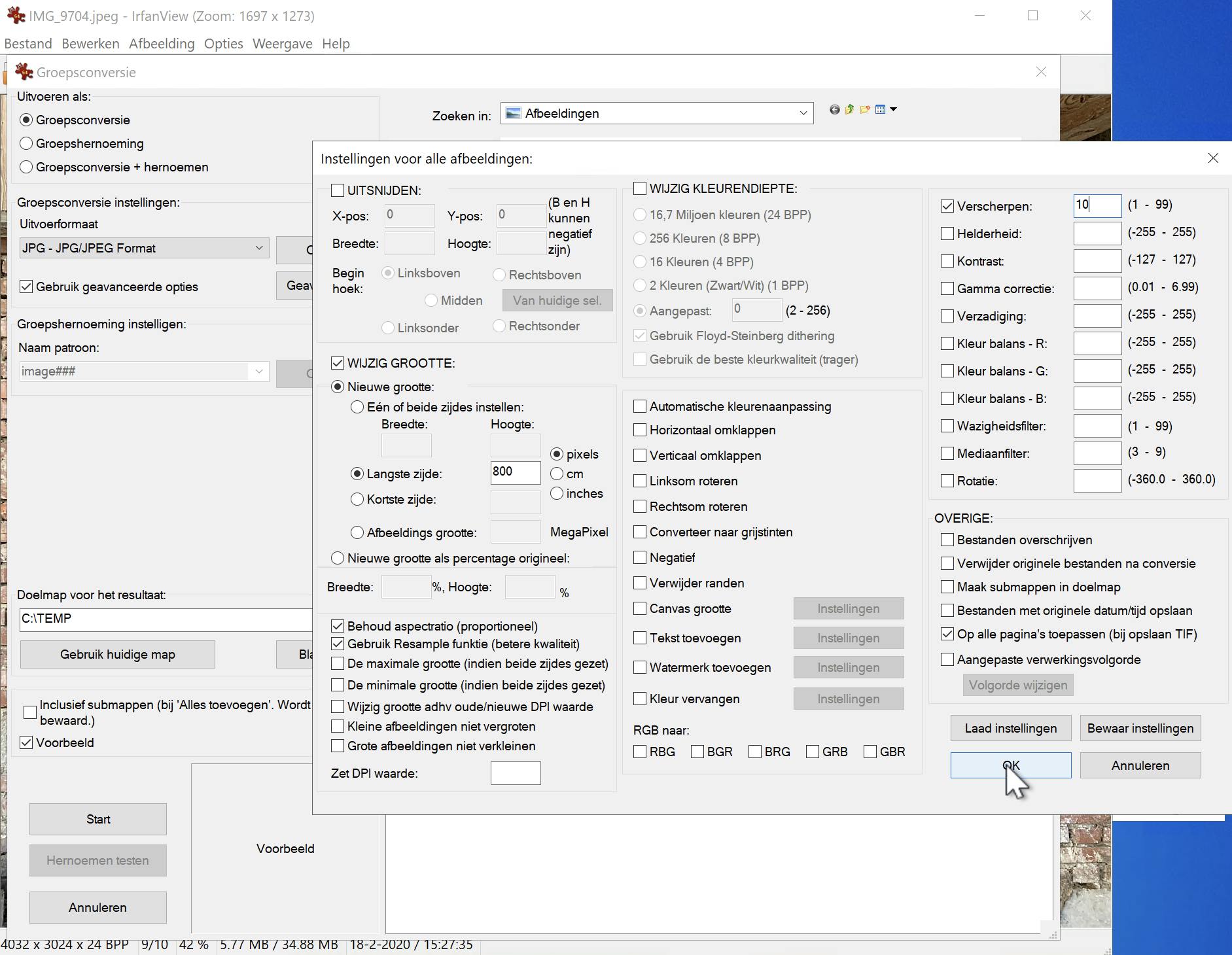This screenshot has width=1232, height=955.
Task: Open the Opties menu
Action: coord(223,44)
